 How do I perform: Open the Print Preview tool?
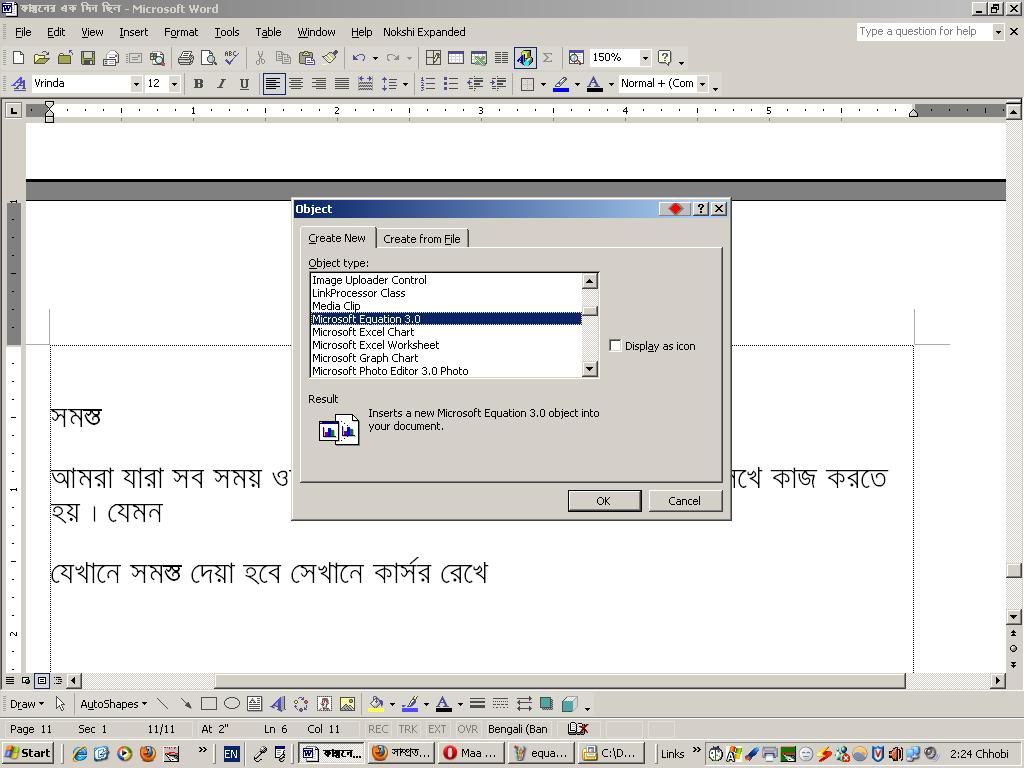(208, 57)
